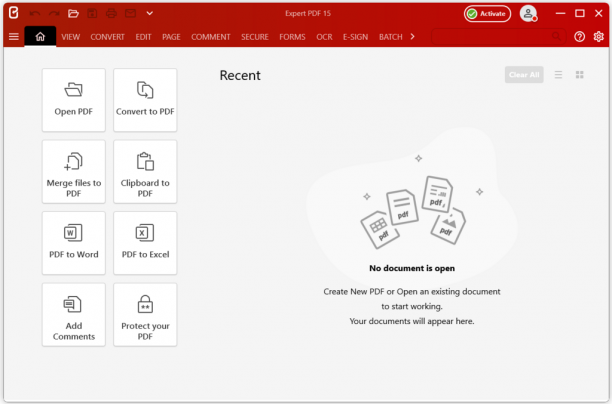Image resolution: width=612 pixels, height=404 pixels.
Task: Click the Recent heading
Action: pyautogui.click(x=240, y=75)
